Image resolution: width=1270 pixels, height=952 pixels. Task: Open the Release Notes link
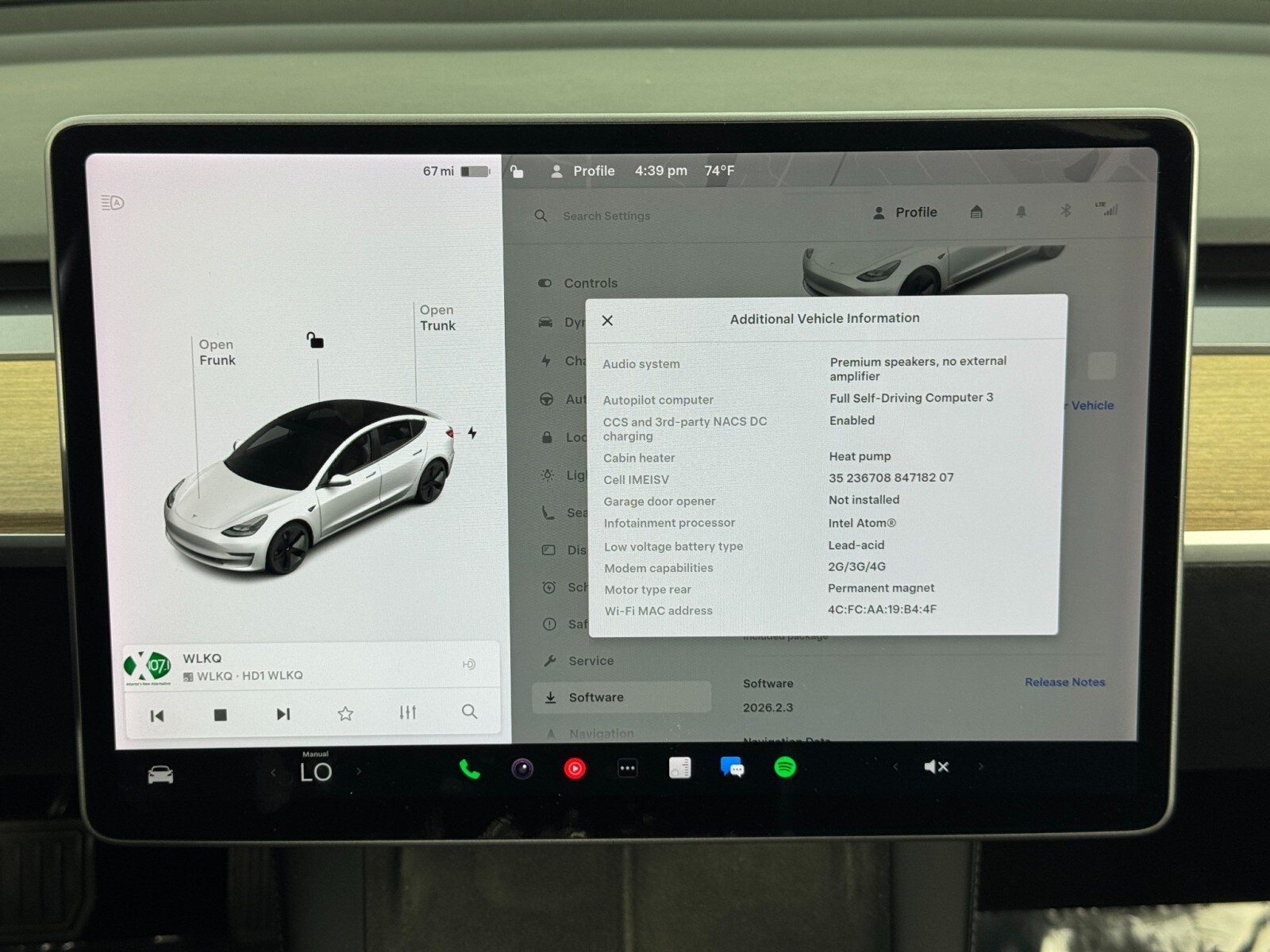[1064, 682]
